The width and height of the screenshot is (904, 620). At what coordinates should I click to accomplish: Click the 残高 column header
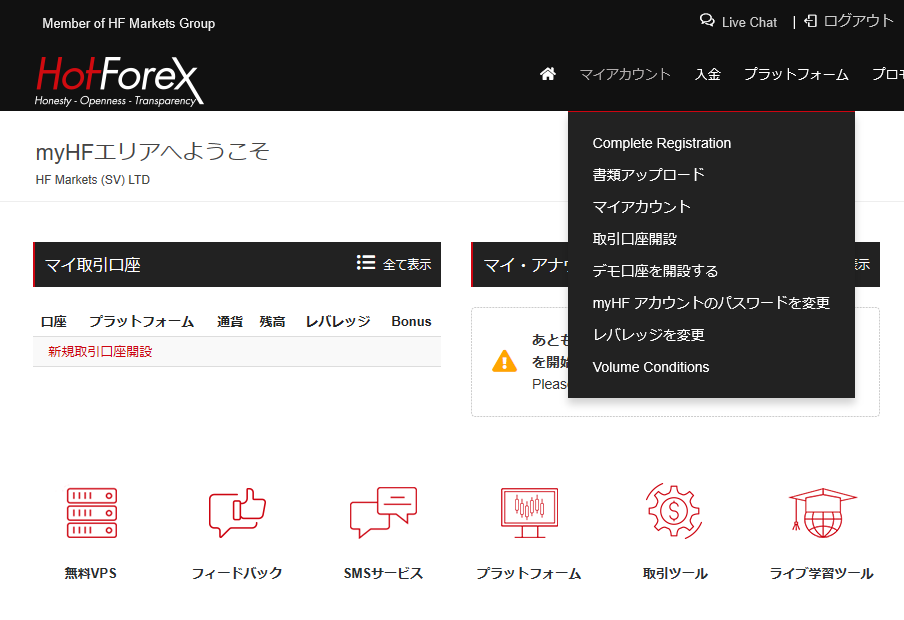click(272, 321)
